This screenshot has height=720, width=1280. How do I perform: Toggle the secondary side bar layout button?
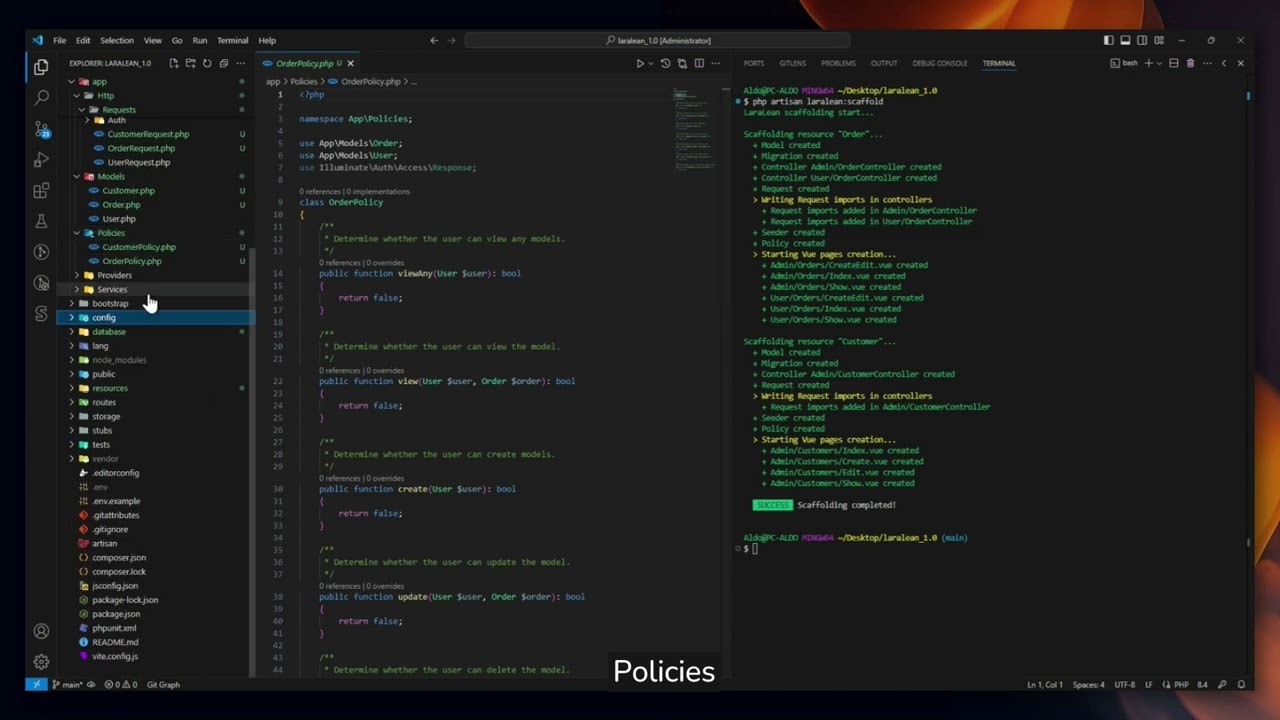pyautogui.click(x=1141, y=41)
